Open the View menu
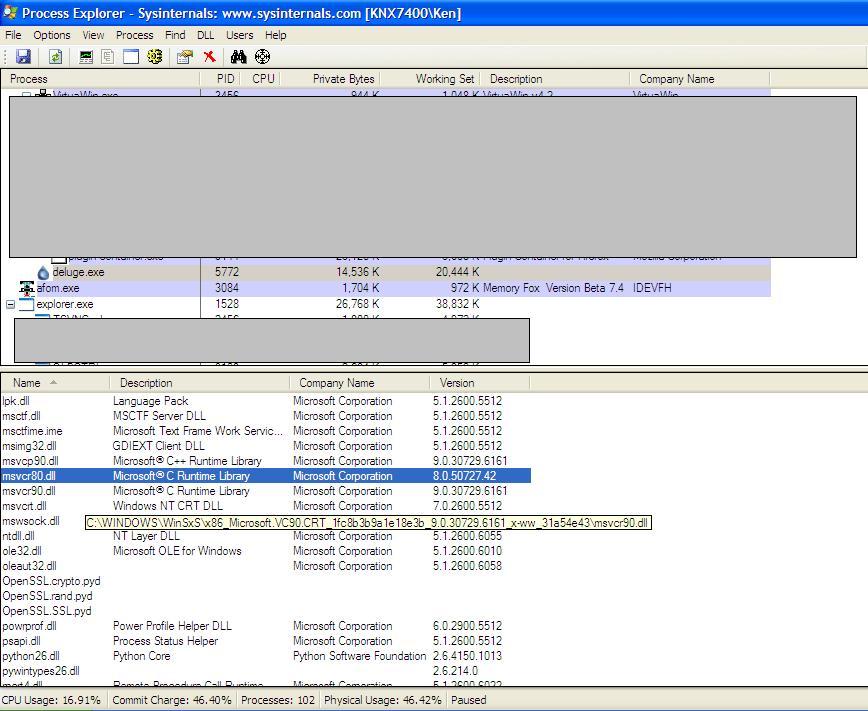 [x=93, y=35]
